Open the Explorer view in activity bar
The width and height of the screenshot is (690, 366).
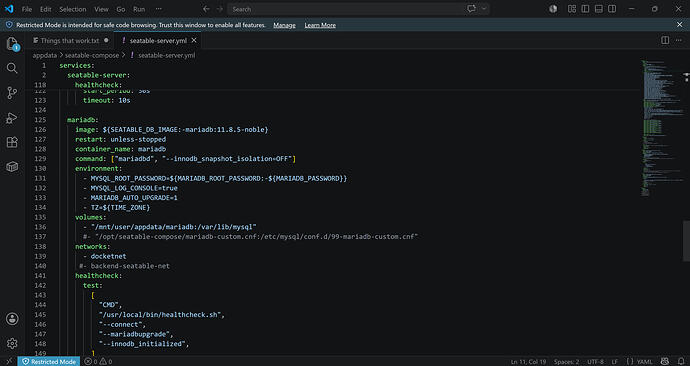click(12, 44)
